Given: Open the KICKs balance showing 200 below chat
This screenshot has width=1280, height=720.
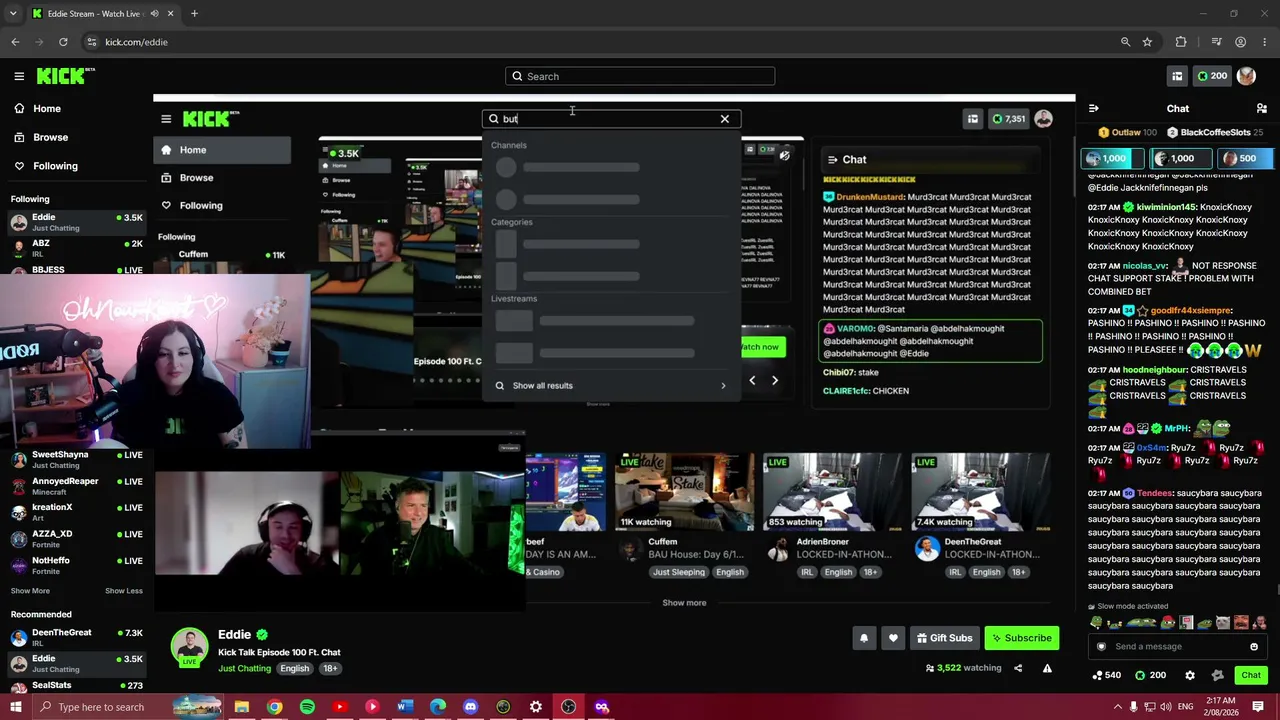Looking at the screenshot, I should pyautogui.click(x=1150, y=675).
